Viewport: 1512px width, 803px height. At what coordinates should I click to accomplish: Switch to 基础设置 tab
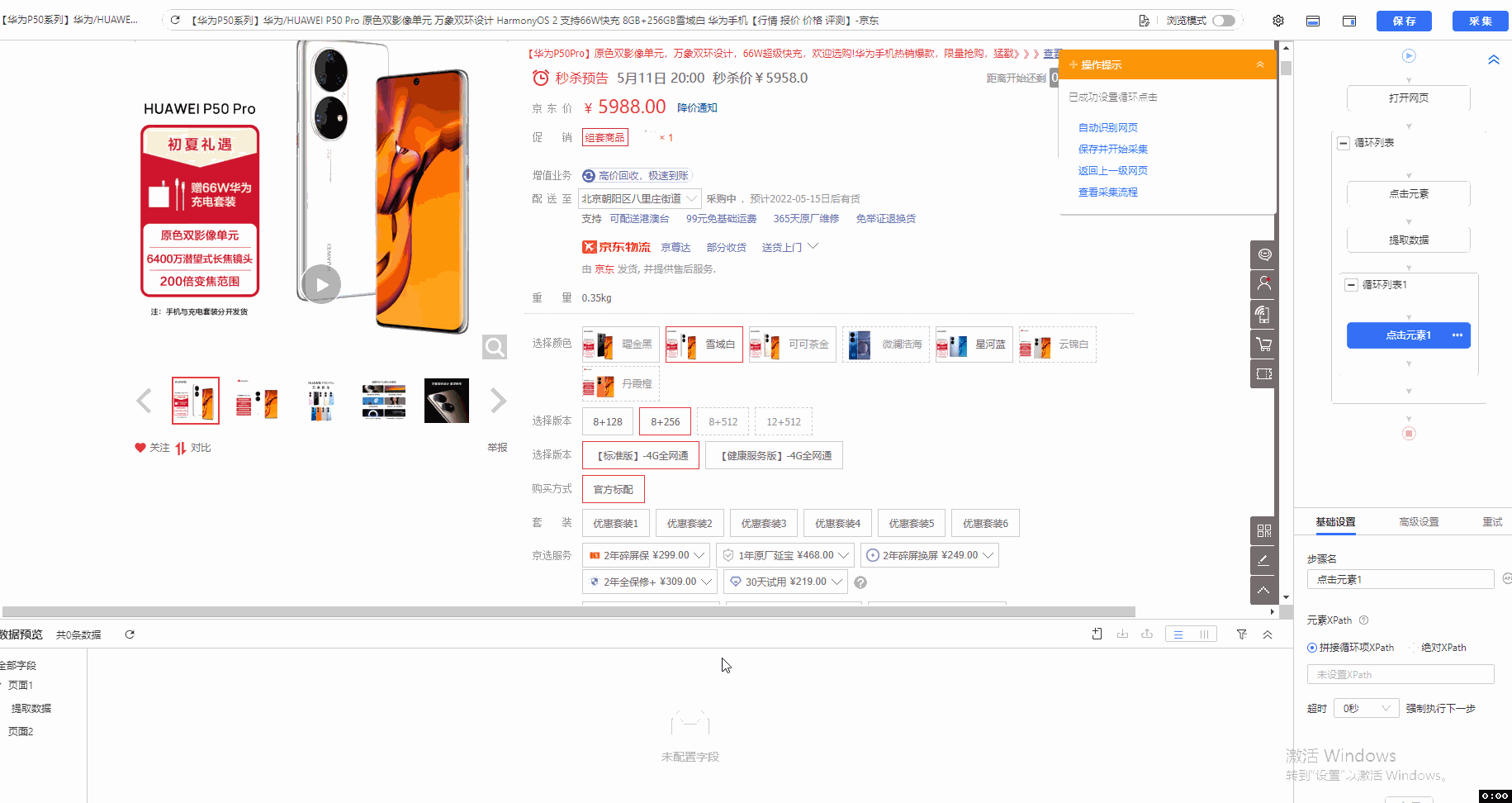point(1335,522)
